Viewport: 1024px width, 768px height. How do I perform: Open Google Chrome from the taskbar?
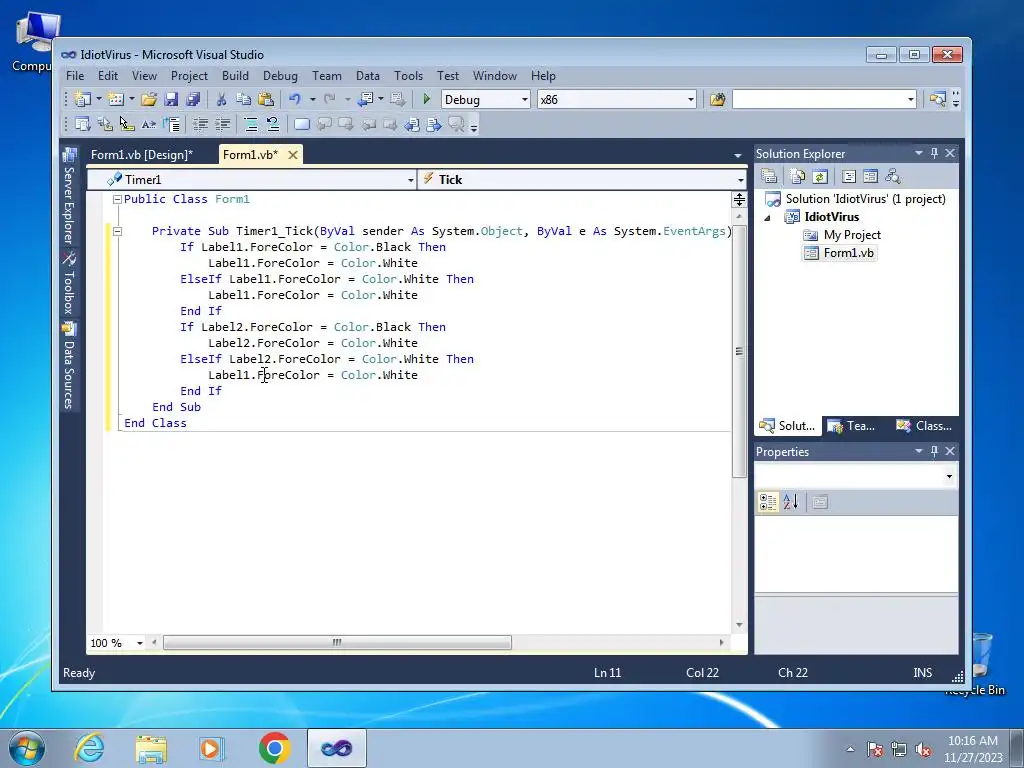(275, 748)
